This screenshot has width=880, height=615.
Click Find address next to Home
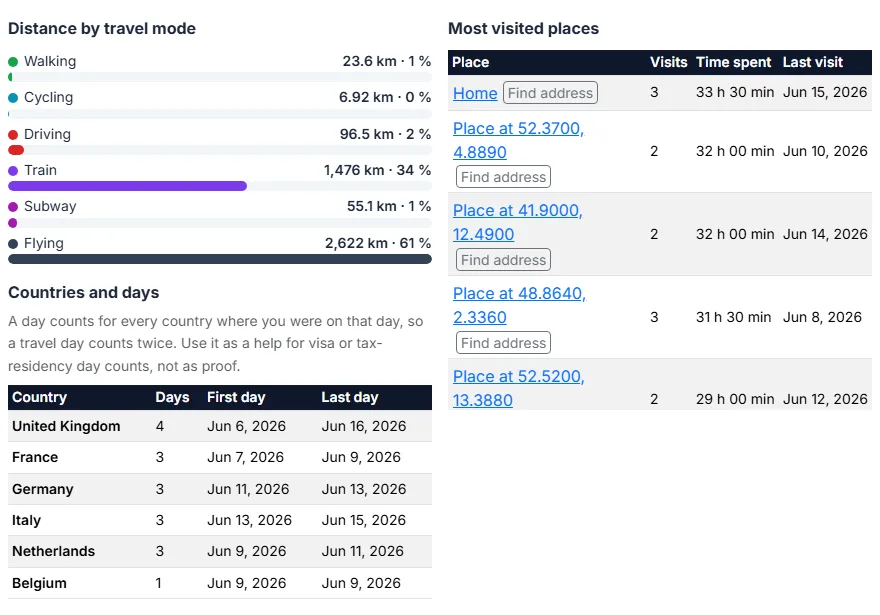click(x=550, y=93)
